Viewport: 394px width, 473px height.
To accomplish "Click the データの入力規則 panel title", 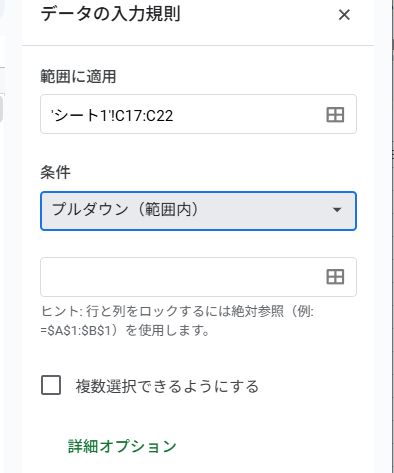I will (110, 14).
